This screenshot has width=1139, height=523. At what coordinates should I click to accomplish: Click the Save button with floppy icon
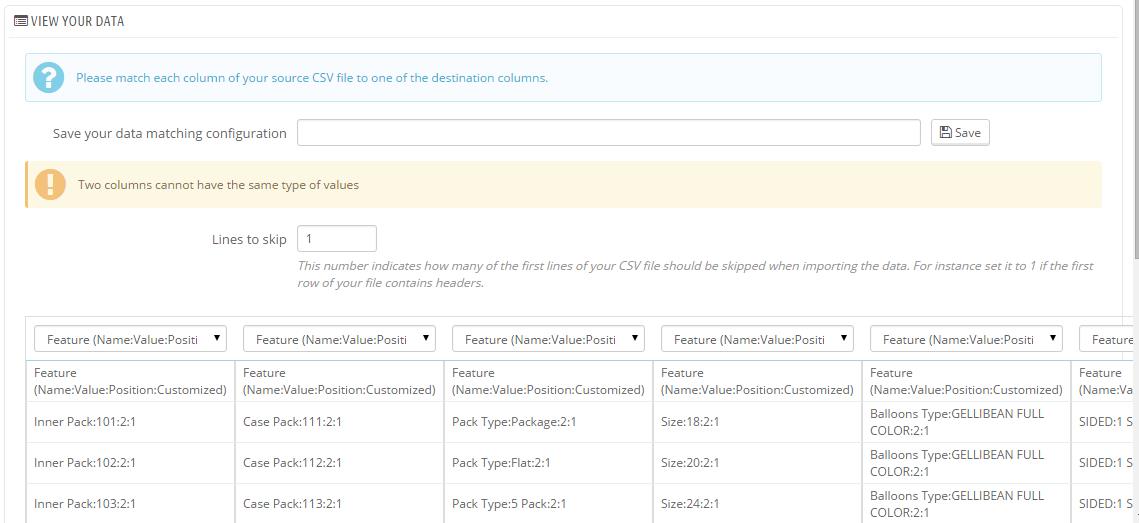click(x=960, y=133)
